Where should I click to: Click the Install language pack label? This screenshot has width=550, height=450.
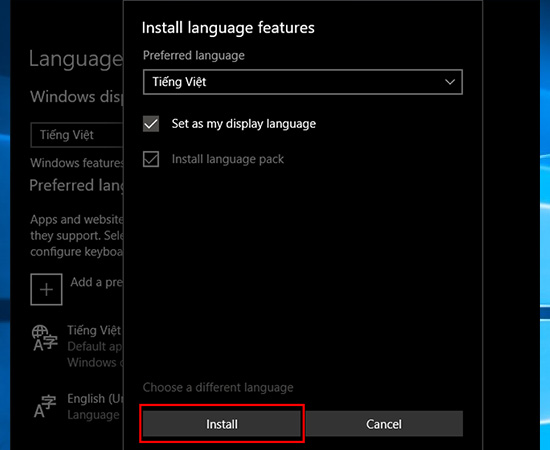tap(228, 159)
